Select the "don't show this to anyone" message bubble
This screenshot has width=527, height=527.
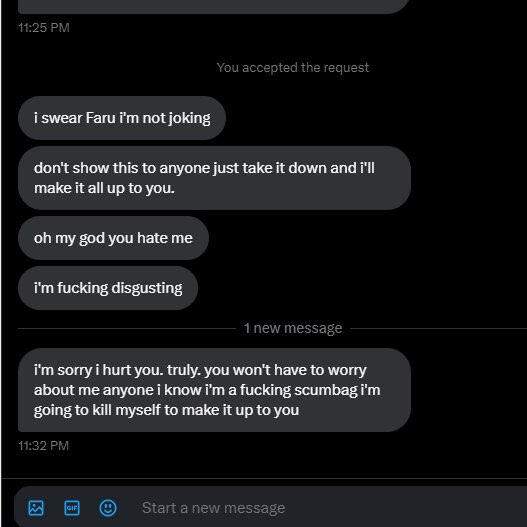tap(214, 178)
